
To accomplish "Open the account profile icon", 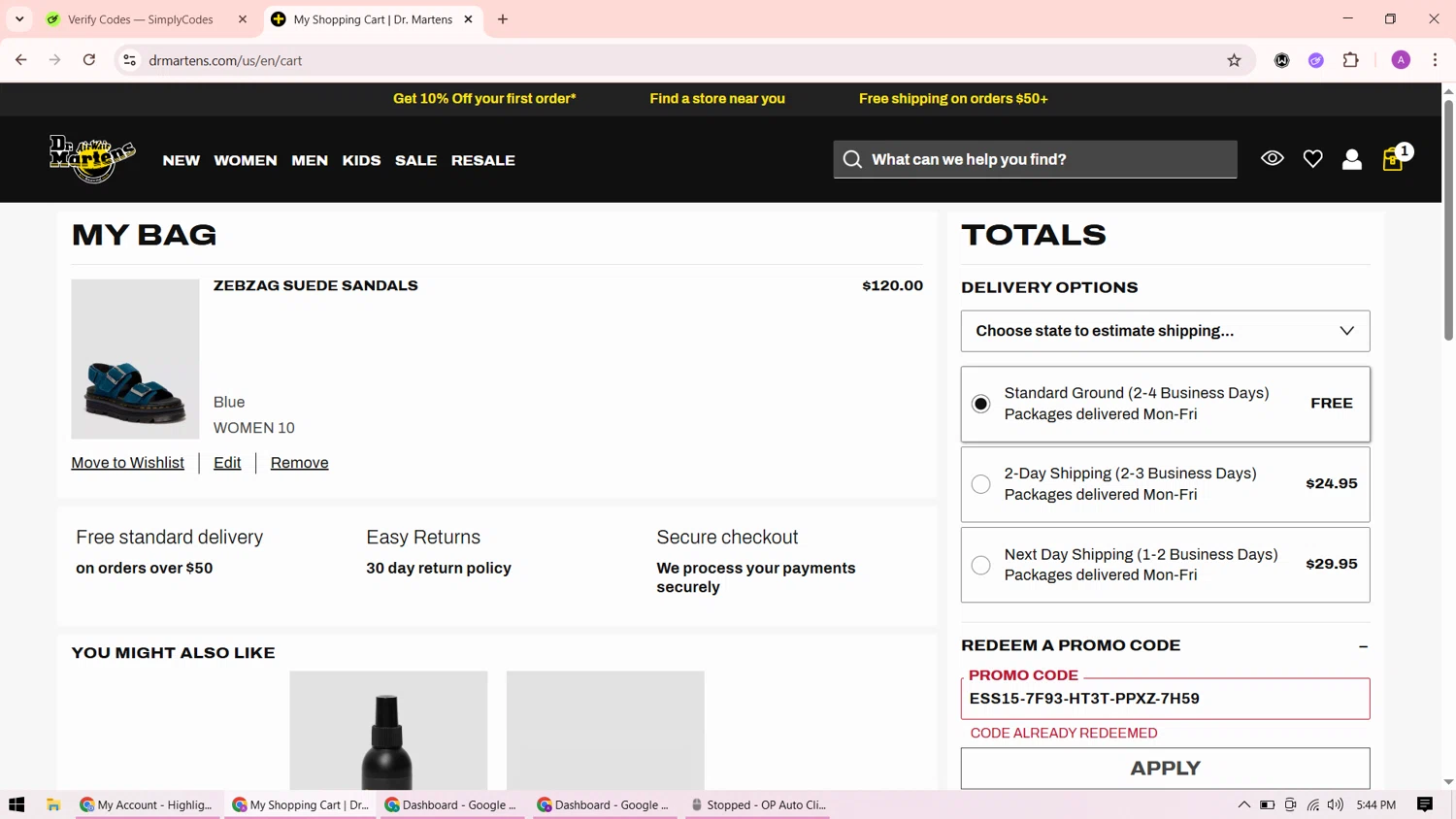I will tap(1351, 159).
